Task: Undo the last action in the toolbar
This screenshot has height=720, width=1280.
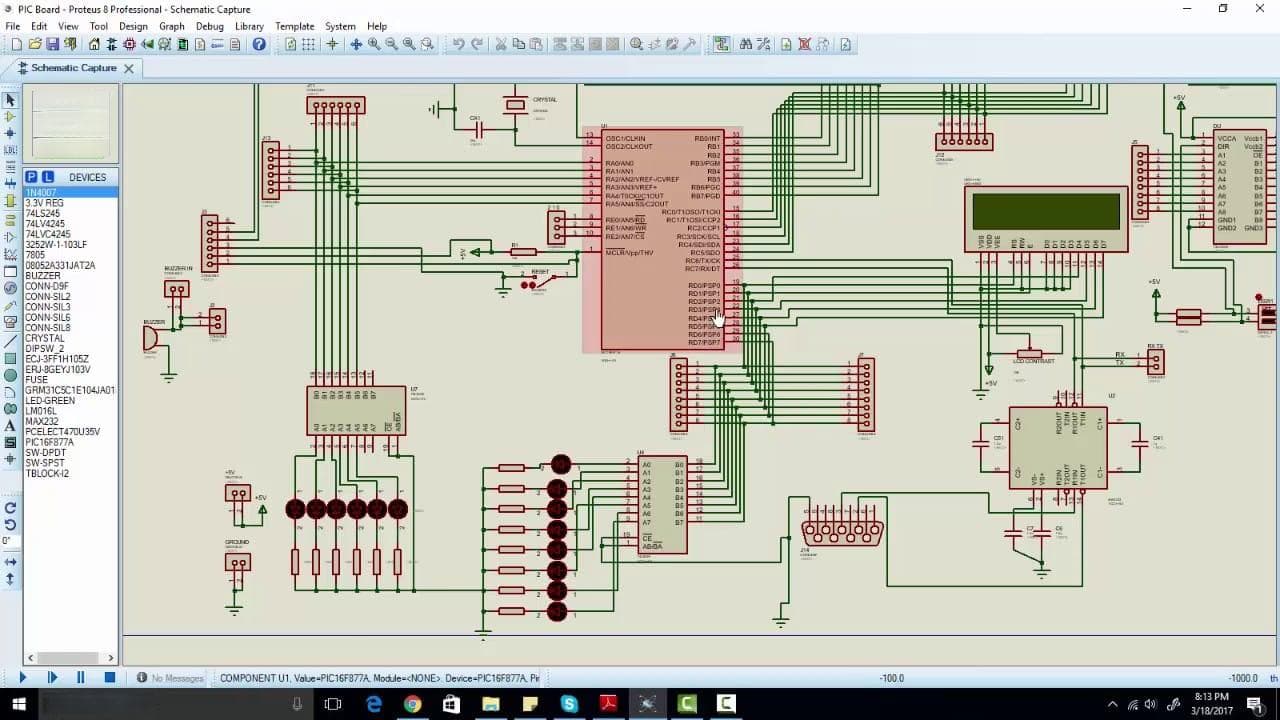Action: (458, 44)
